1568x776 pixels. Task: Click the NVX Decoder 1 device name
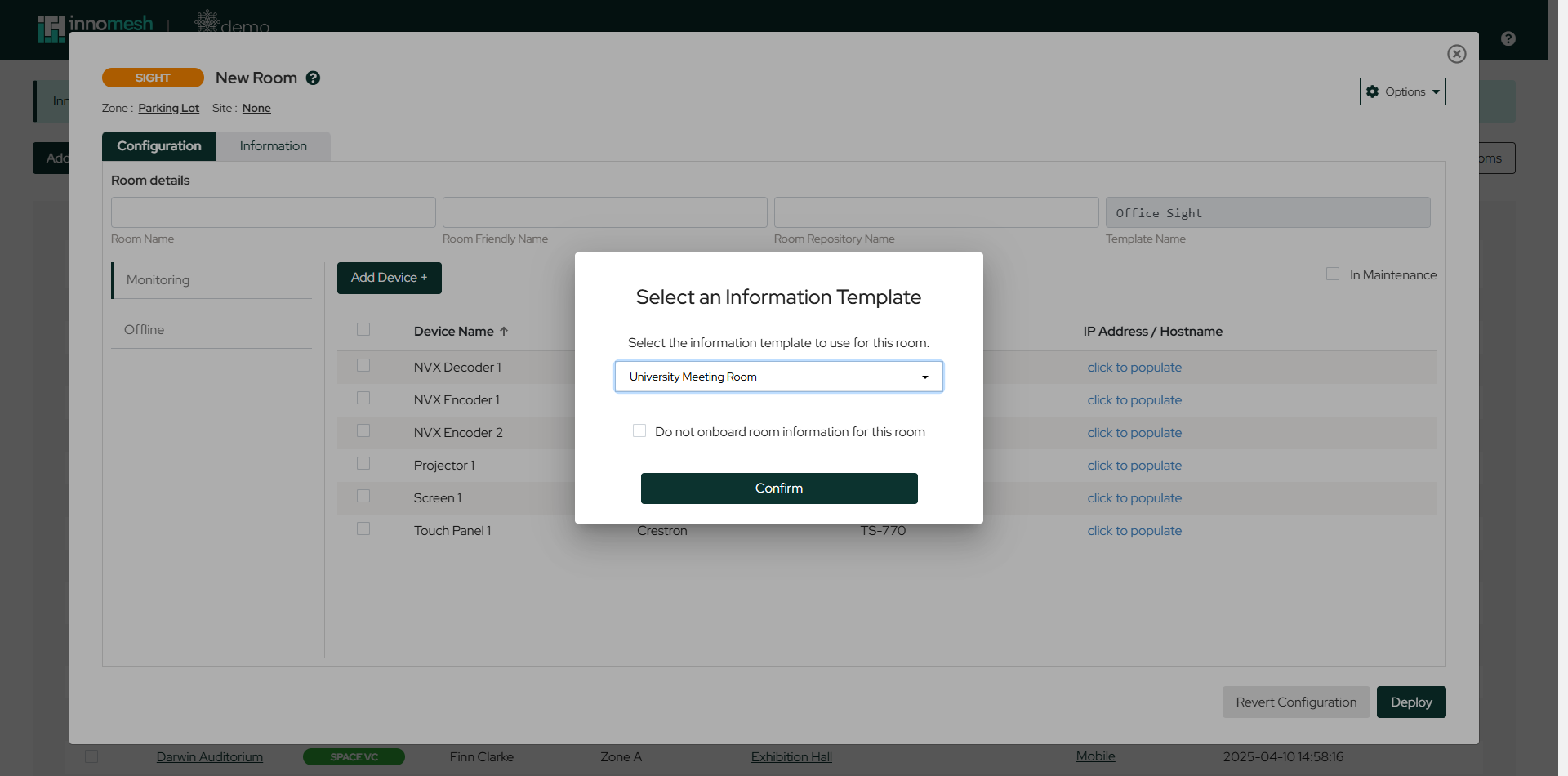click(457, 368)
